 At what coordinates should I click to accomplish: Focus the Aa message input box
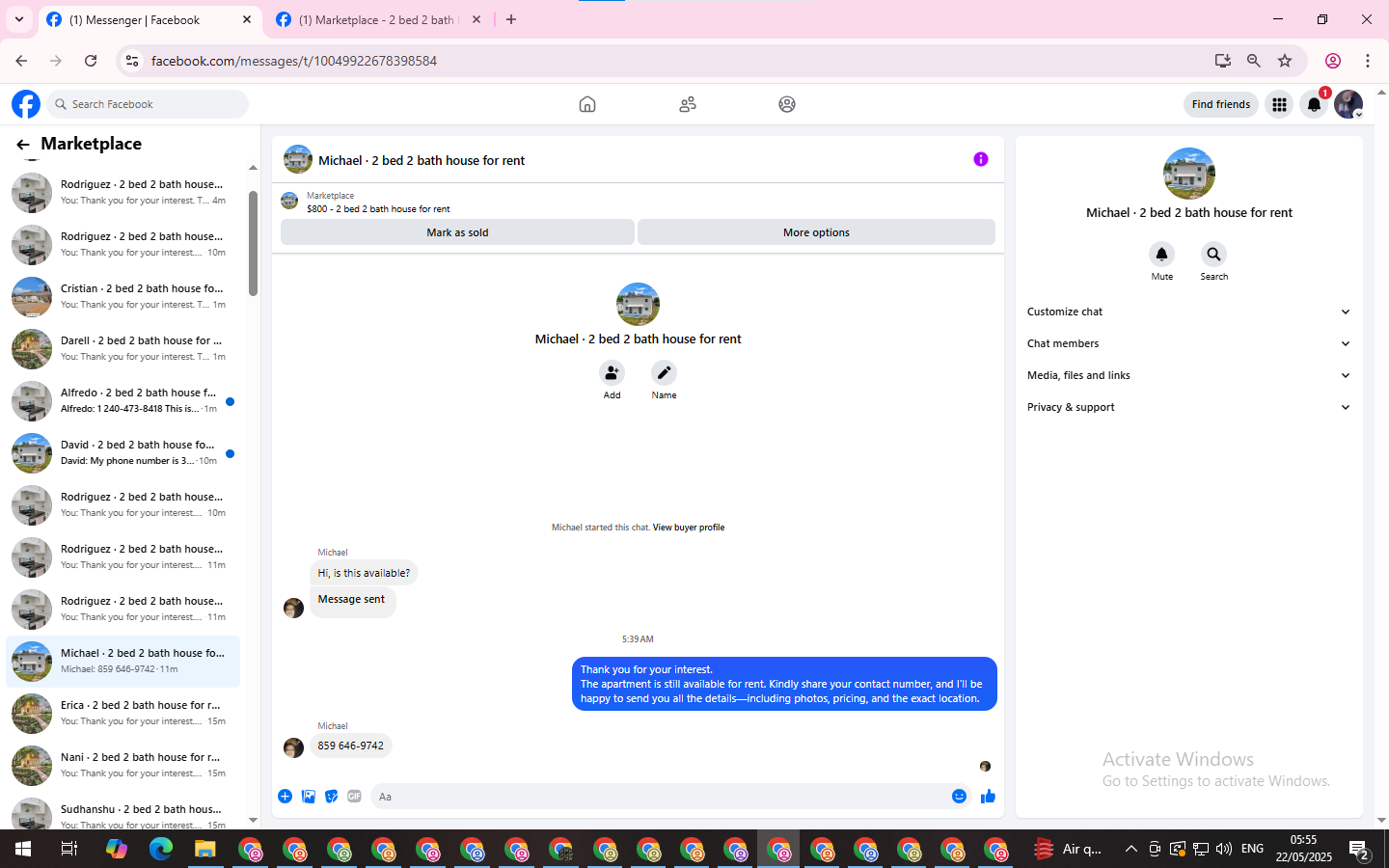(x=656, y=797)
